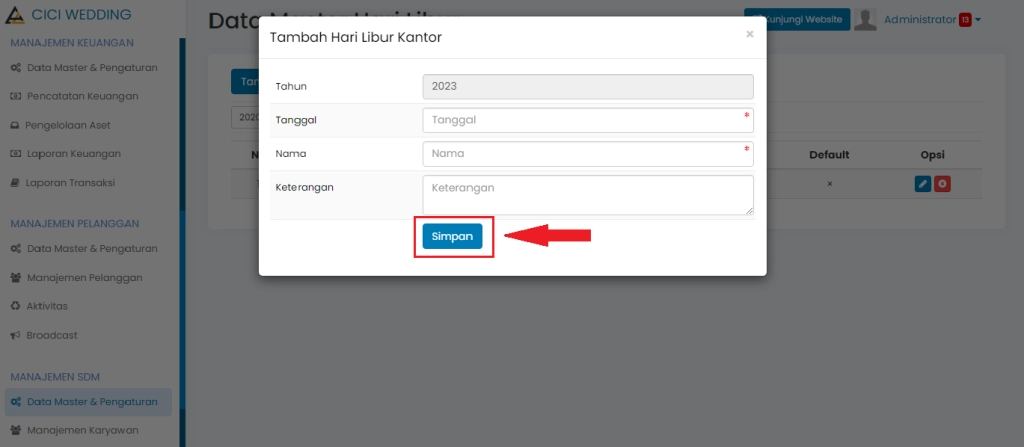
Task: Click the Administrator avatar picture
Action: [x=866, y=19]
